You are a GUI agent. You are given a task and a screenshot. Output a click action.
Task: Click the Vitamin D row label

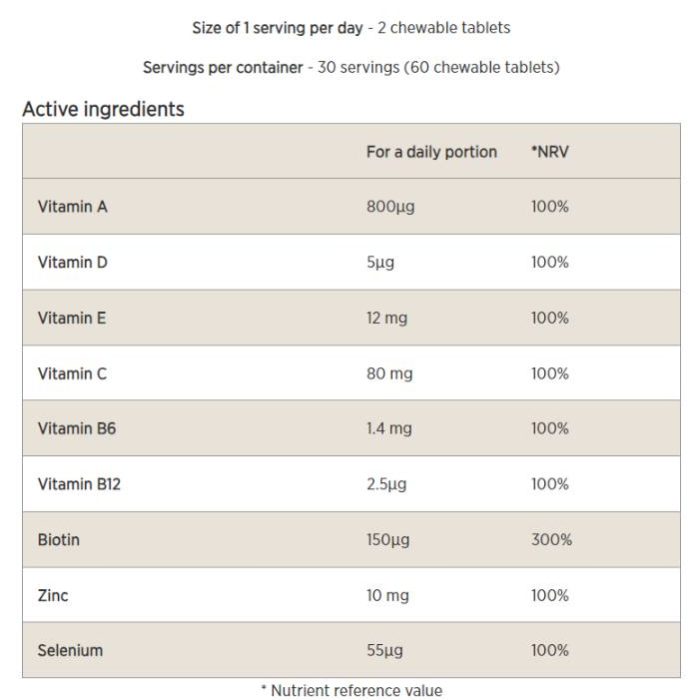coord(73,262)
